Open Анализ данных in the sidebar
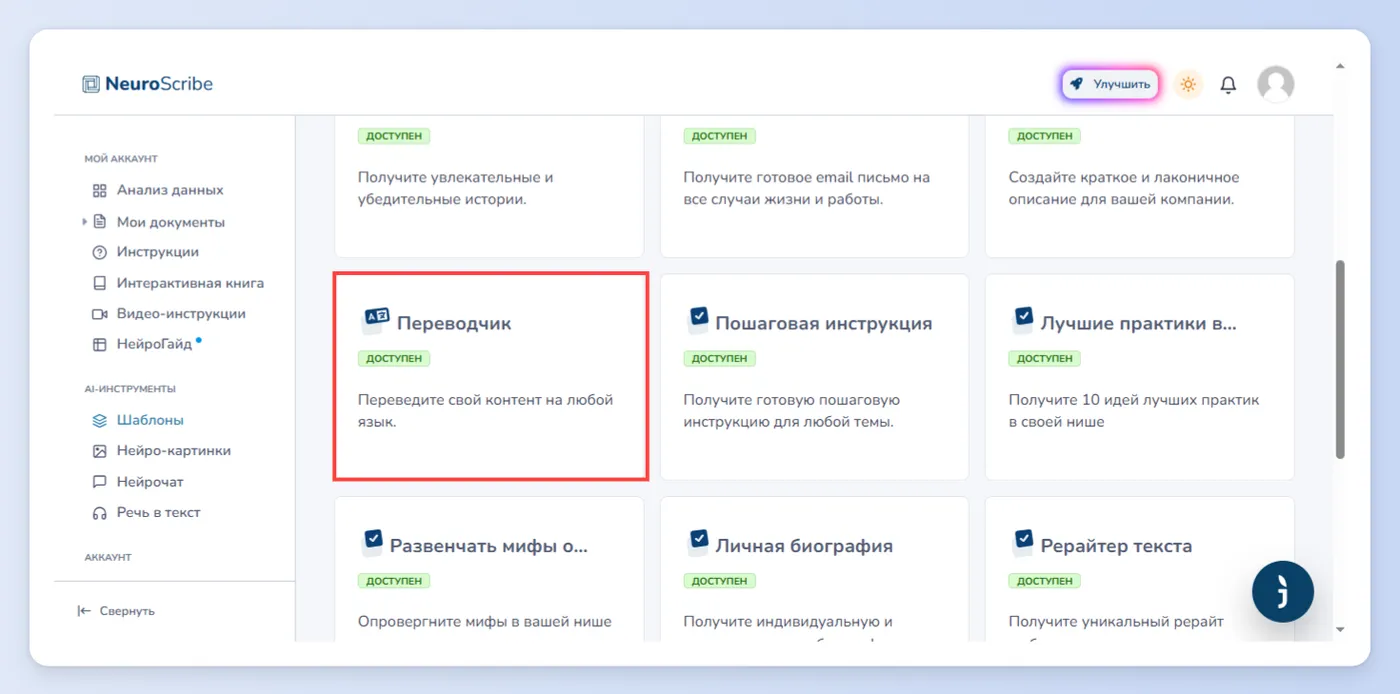 (x=170, y=190)
